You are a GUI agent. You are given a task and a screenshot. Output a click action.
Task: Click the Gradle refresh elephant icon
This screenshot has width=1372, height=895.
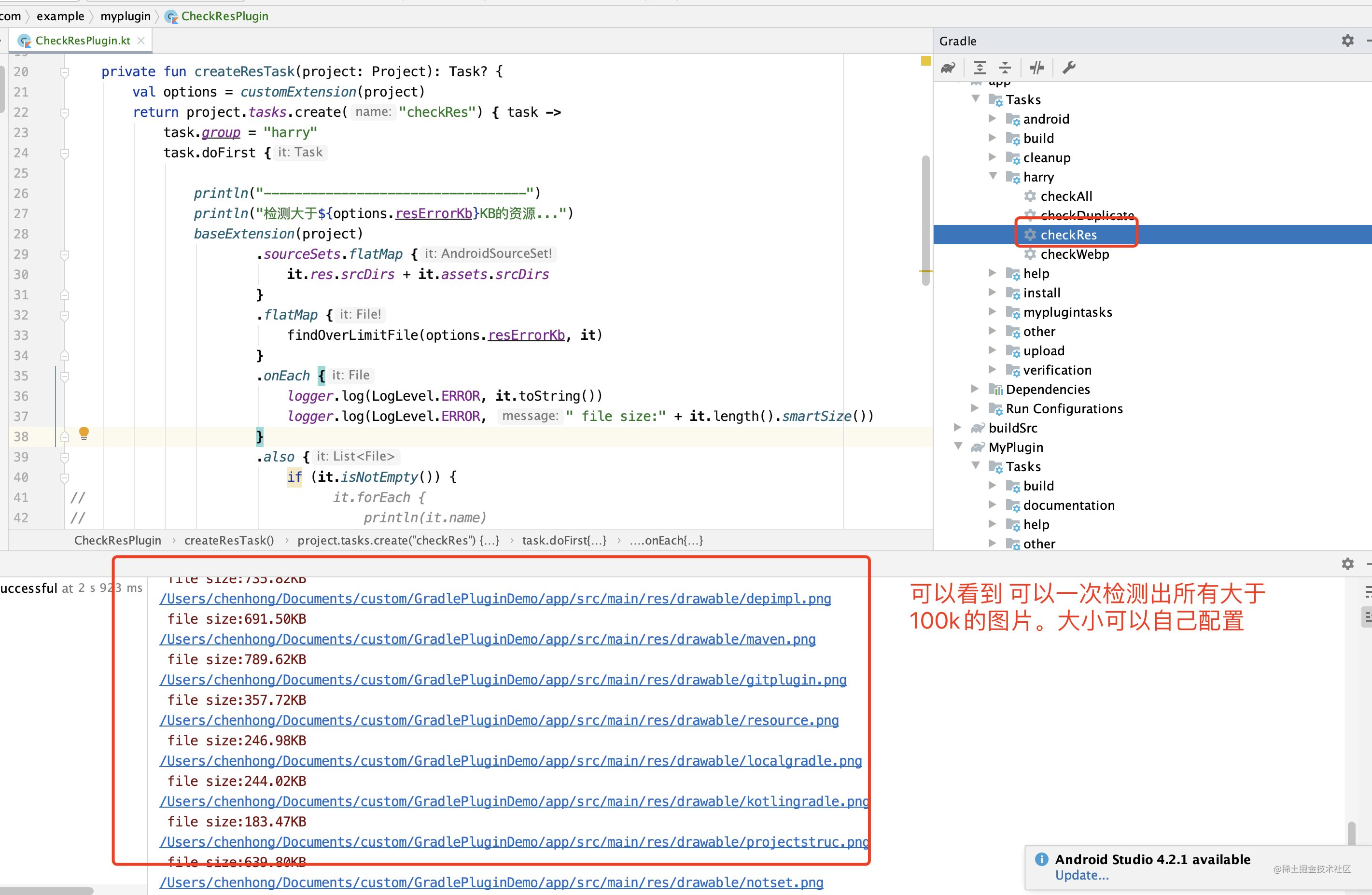948,68
